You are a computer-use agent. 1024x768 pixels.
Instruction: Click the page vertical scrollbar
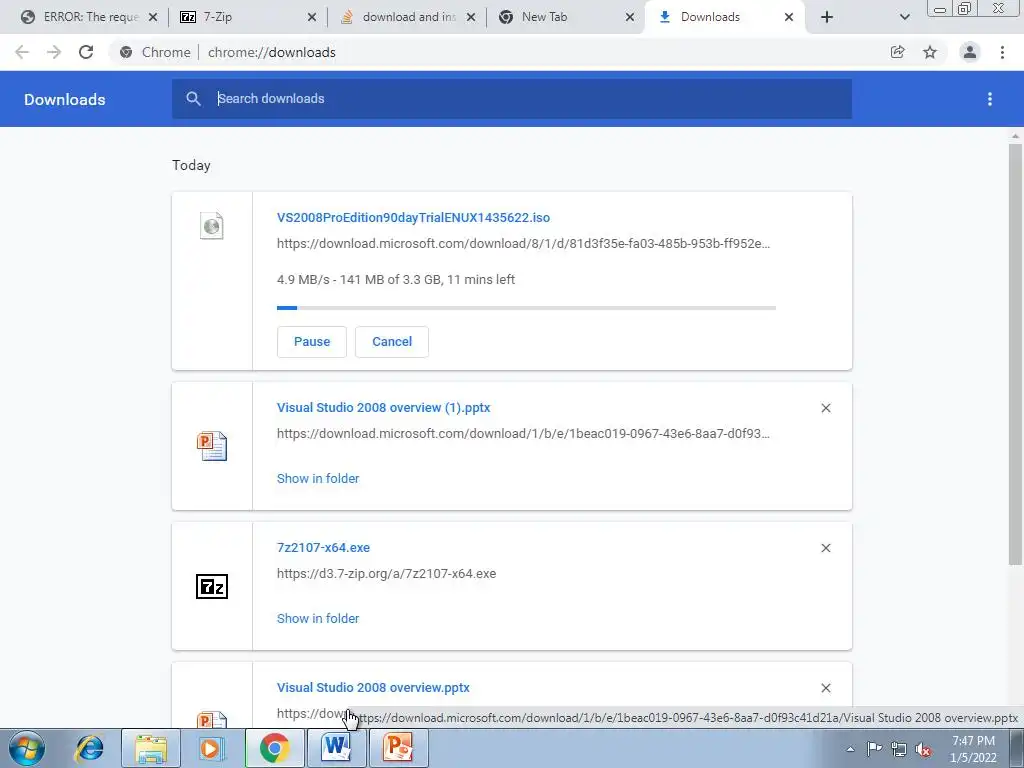coord(1015,353)
